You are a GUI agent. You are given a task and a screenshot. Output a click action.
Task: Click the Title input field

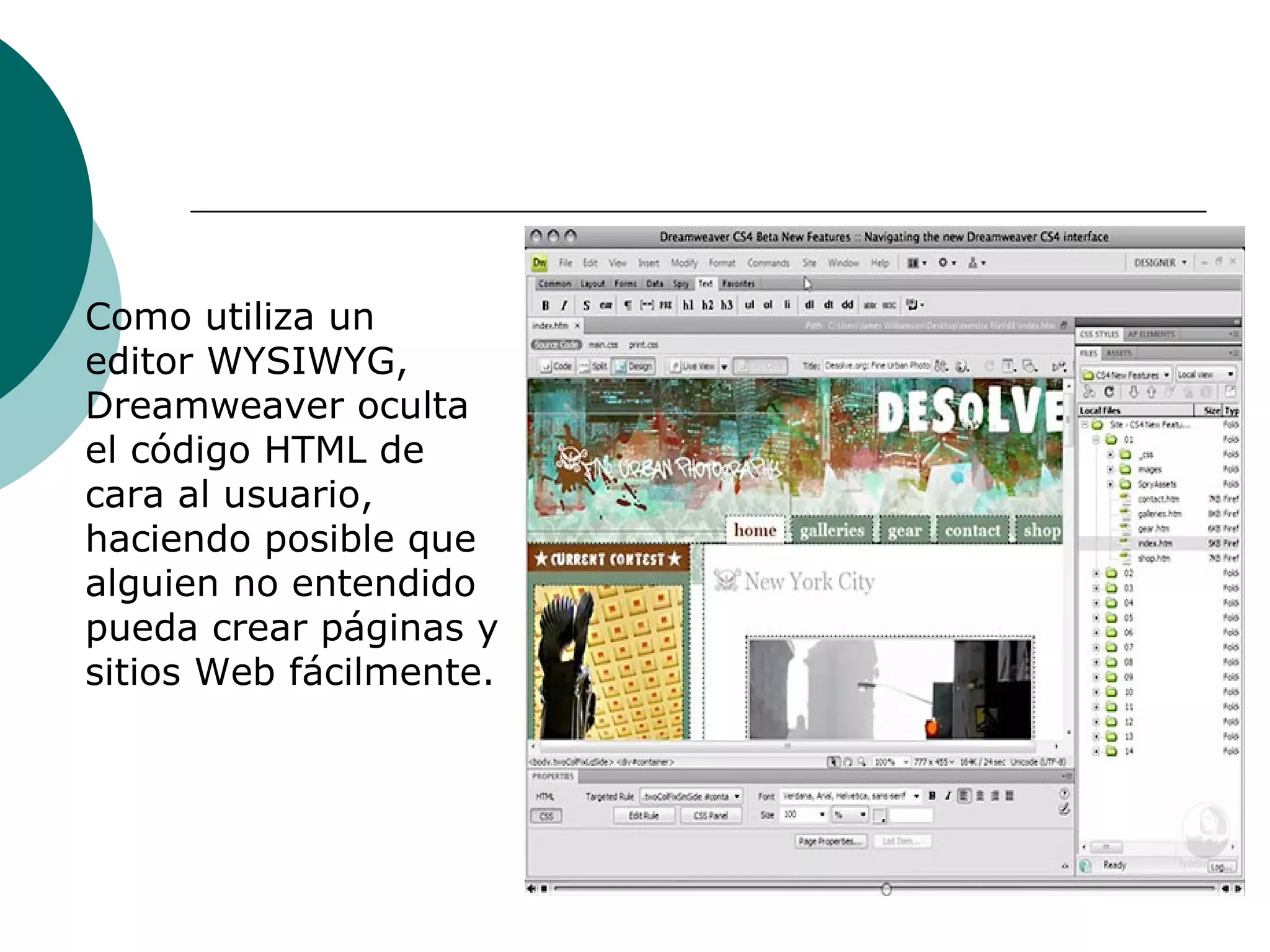click(877, 366)
